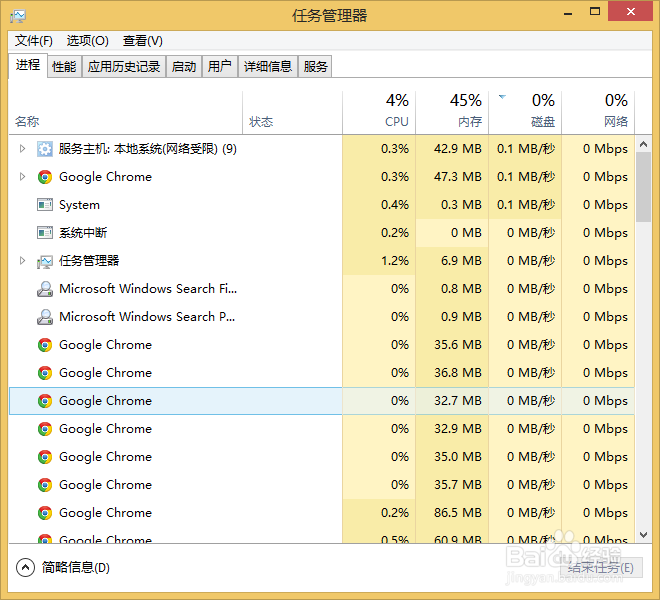Click Chrome icon in the 36.8 MB row
This screenshot has width=660, height=600.
[45, 373]
